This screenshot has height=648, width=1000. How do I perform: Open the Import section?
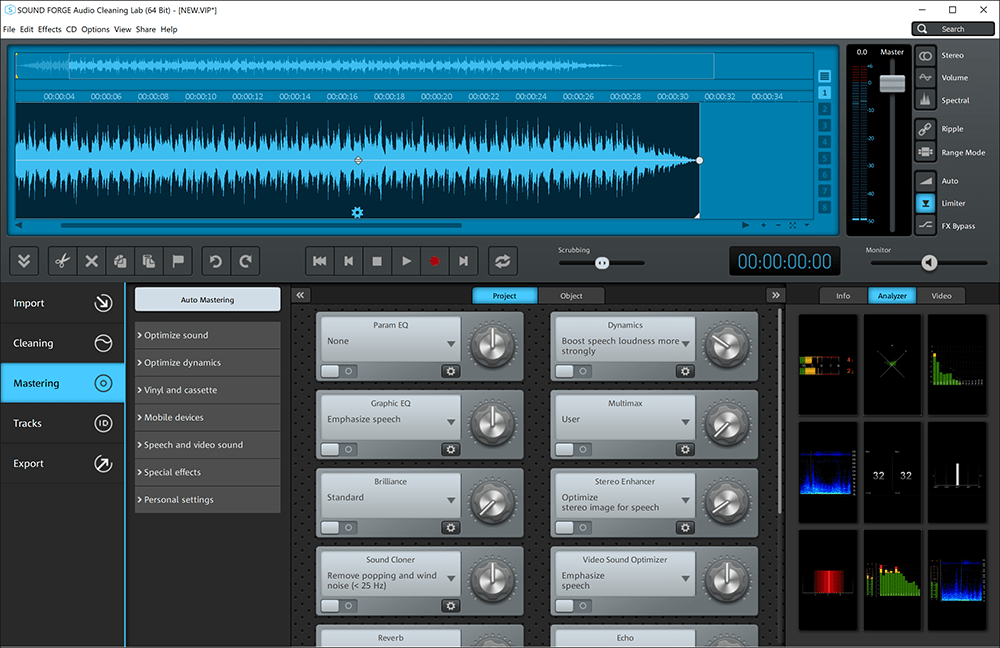coord(62,303)
